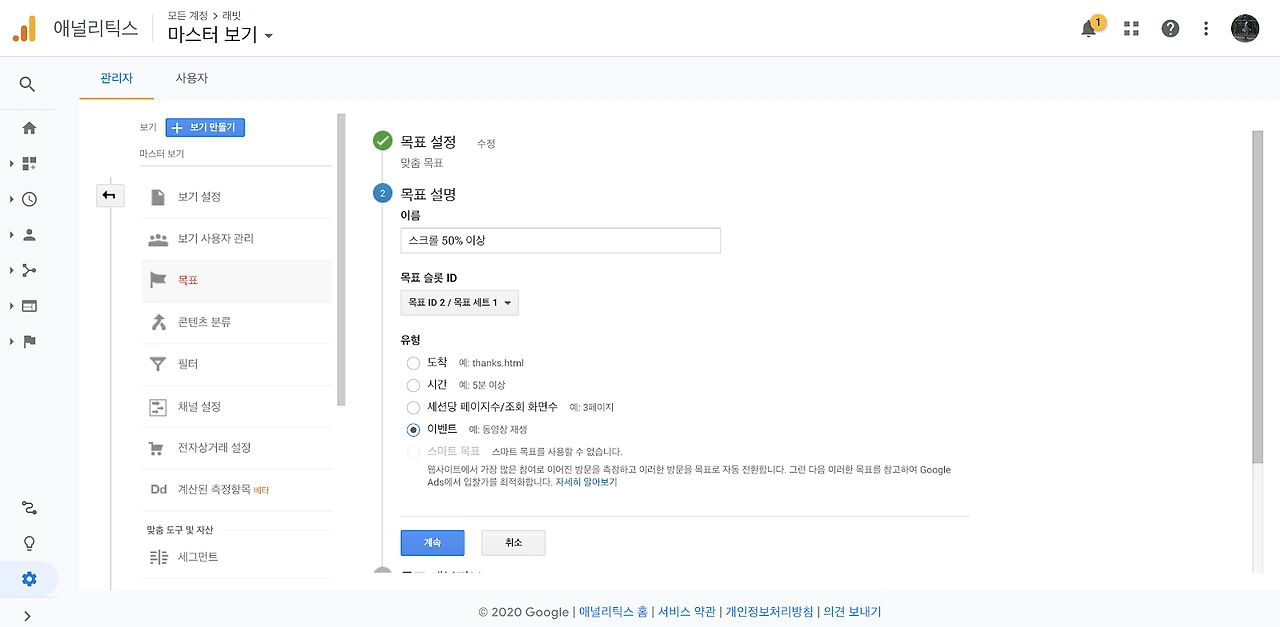
Task: Click the 콘텐츠 분류 icon
Action: click(158, 322)
